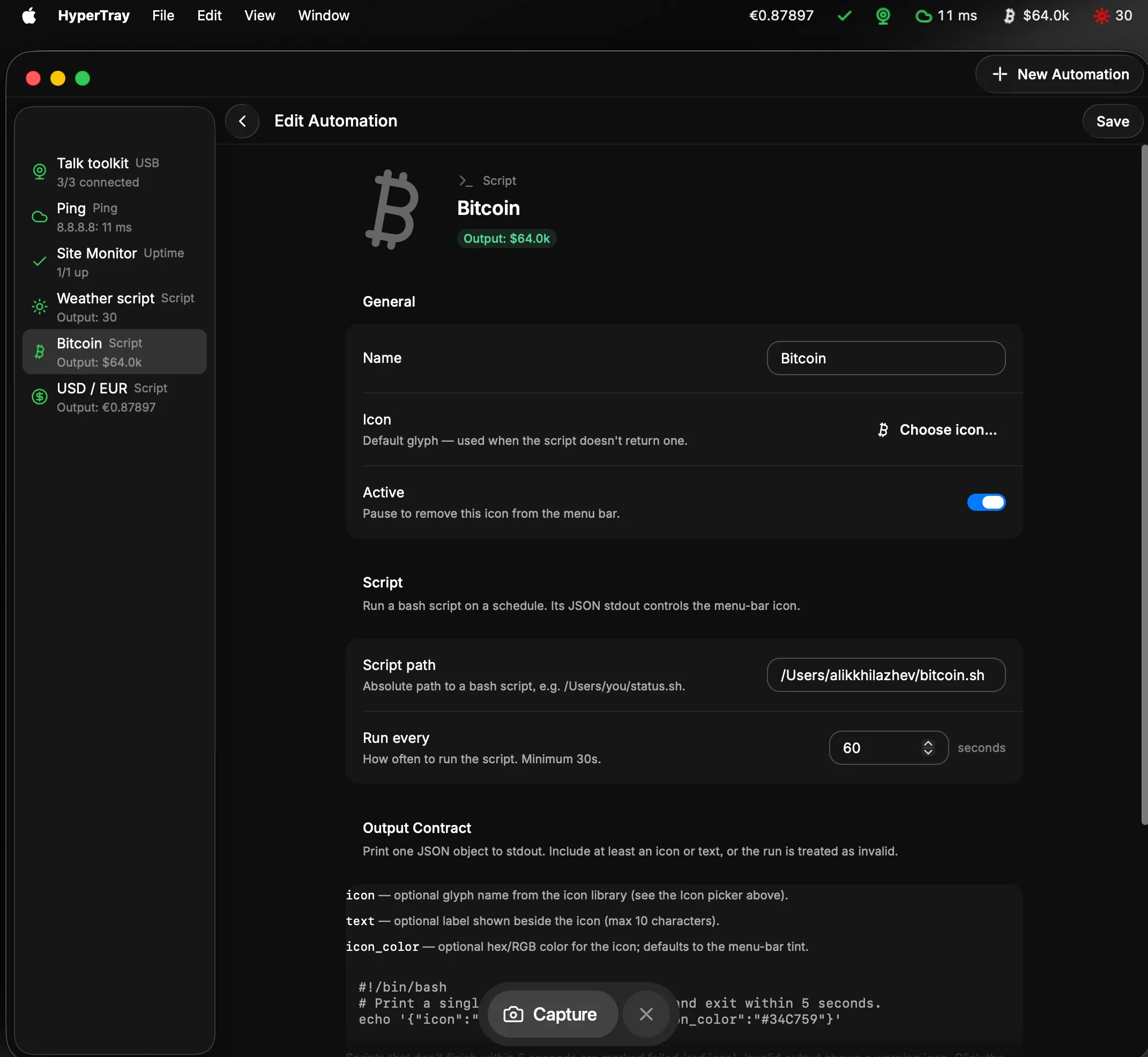Click the Output Contract heading
1148x1057 pixels.
[x=417, y=828]
